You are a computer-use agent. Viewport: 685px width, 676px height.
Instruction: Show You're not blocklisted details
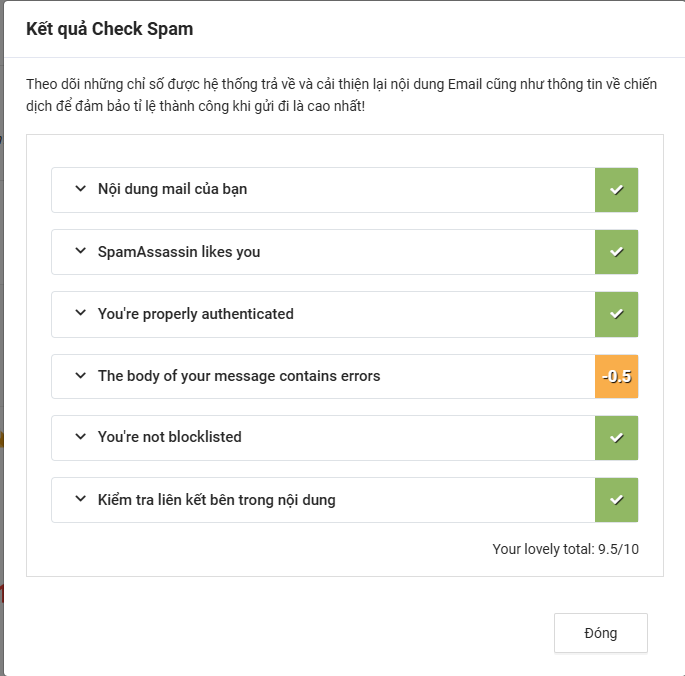[x=170, y=438]
